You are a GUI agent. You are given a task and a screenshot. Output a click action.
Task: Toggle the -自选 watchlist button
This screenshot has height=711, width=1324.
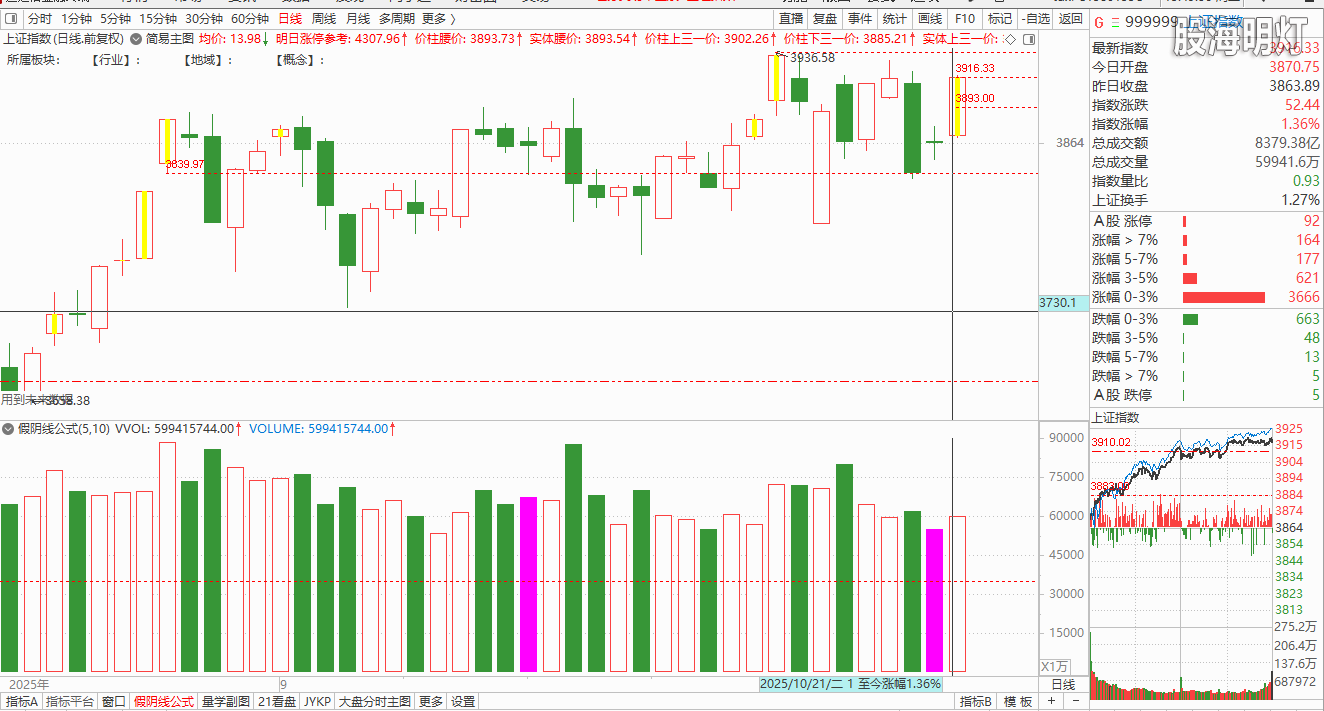(x=1035, y=19)
